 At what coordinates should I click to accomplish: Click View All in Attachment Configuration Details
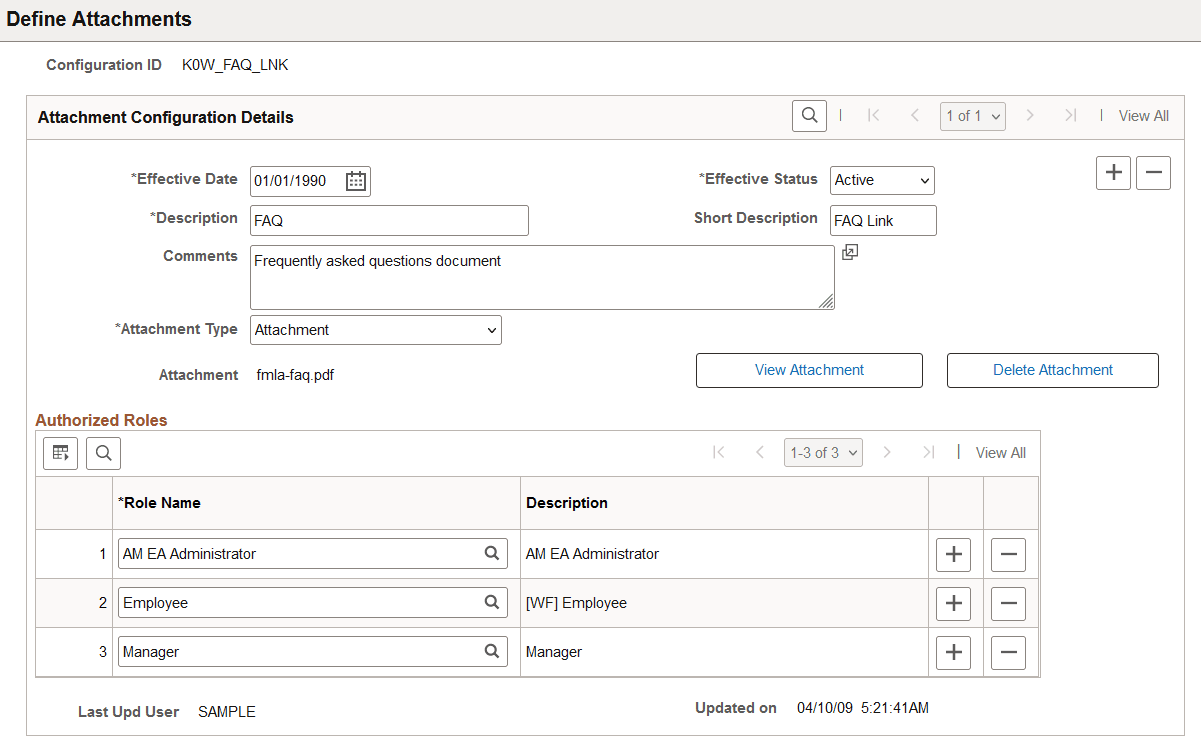click(1143, 115)
